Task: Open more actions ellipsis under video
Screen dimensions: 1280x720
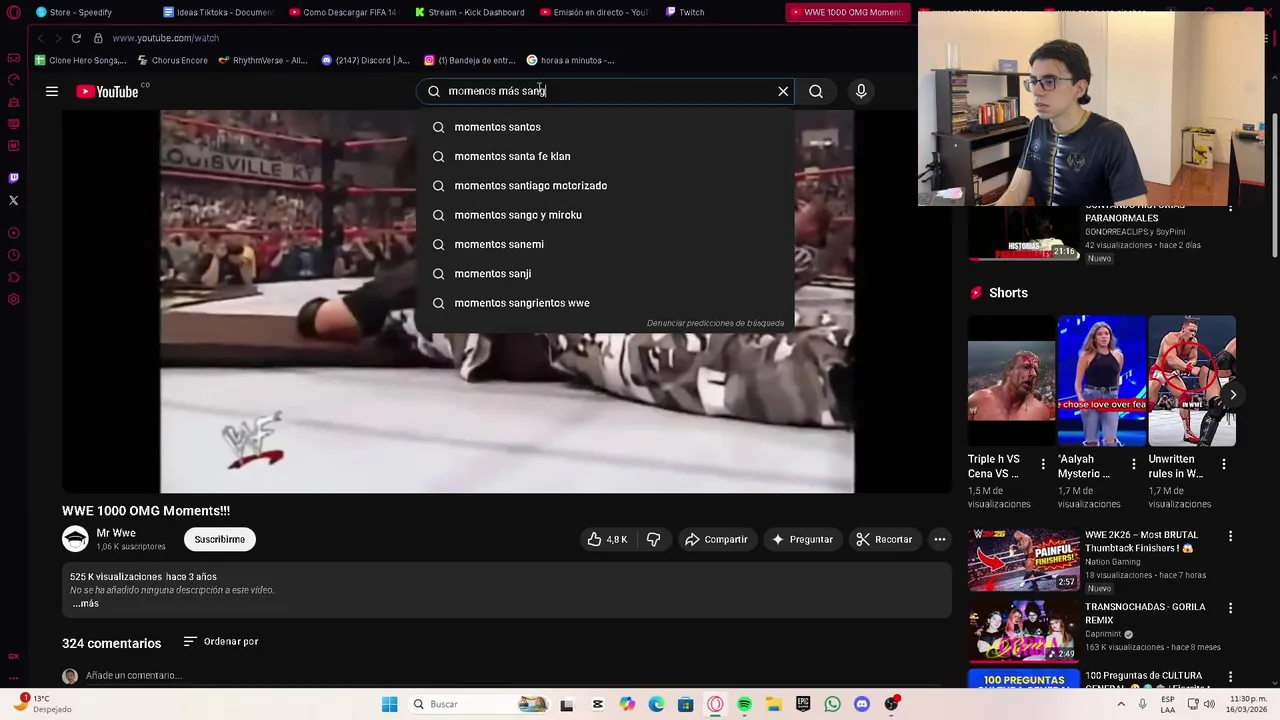Action: point(940,539)
